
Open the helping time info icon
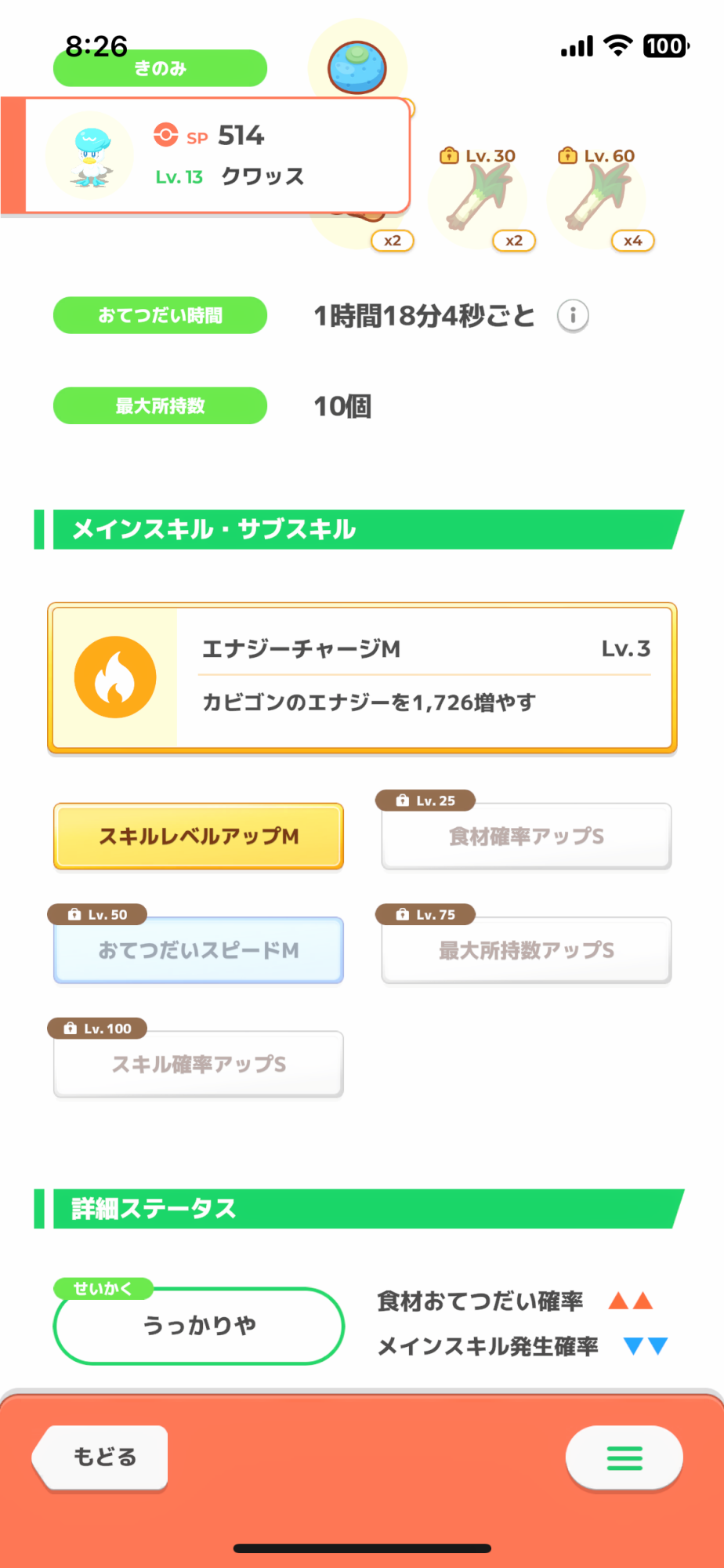573,316
